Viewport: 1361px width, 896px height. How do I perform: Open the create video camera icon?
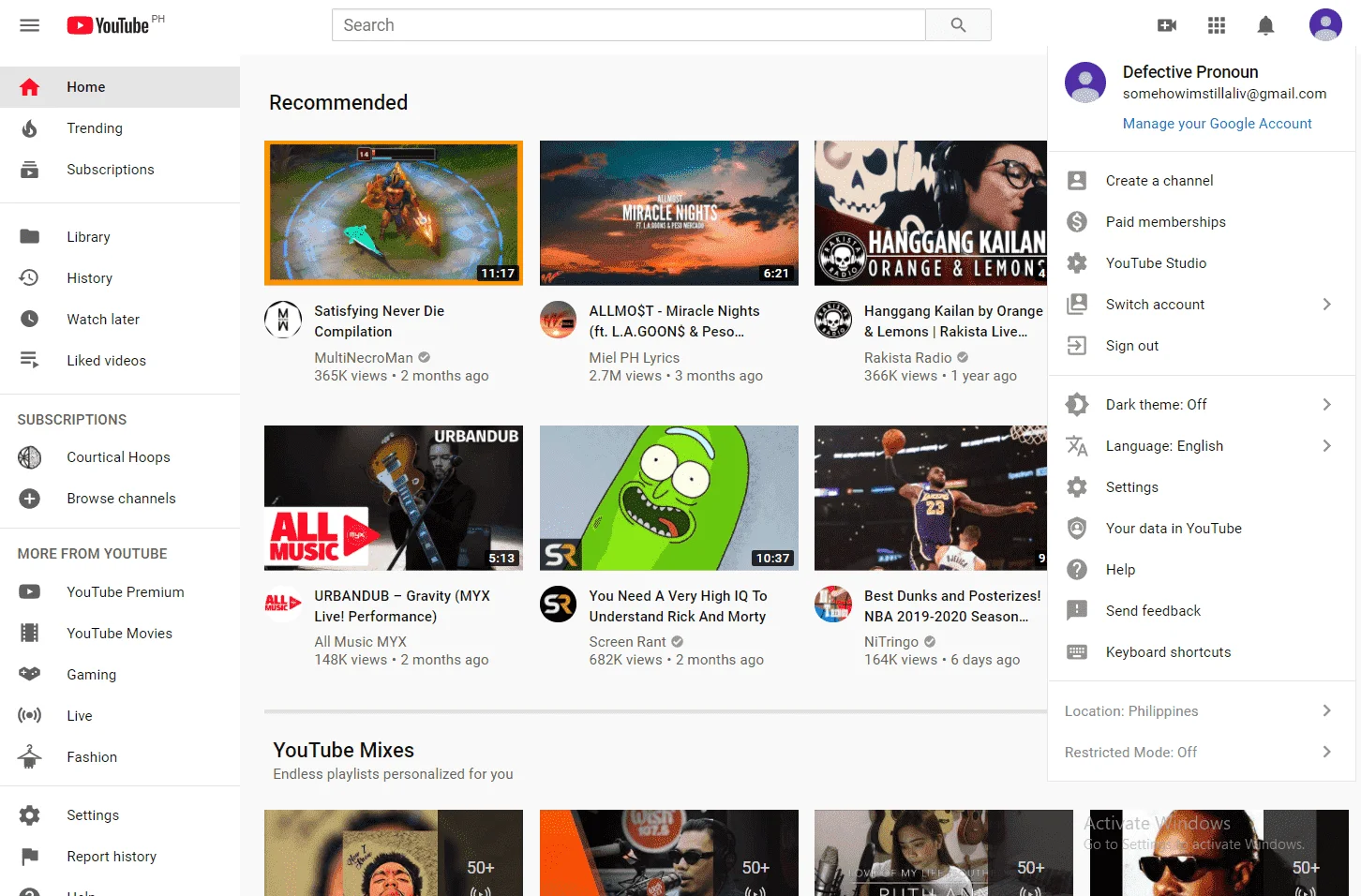[1167, 25]
